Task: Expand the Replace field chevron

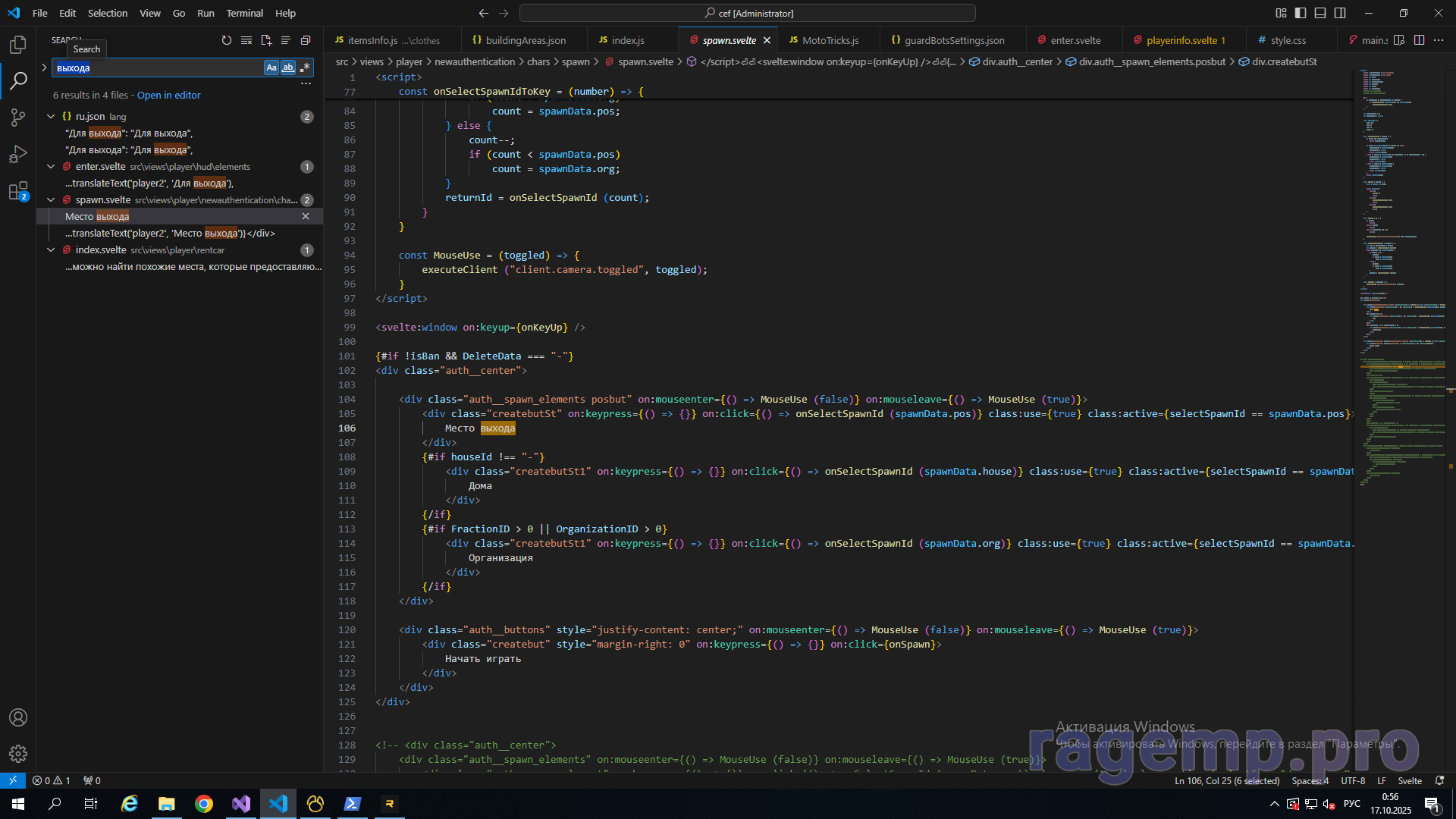Action: coord(44,67)
